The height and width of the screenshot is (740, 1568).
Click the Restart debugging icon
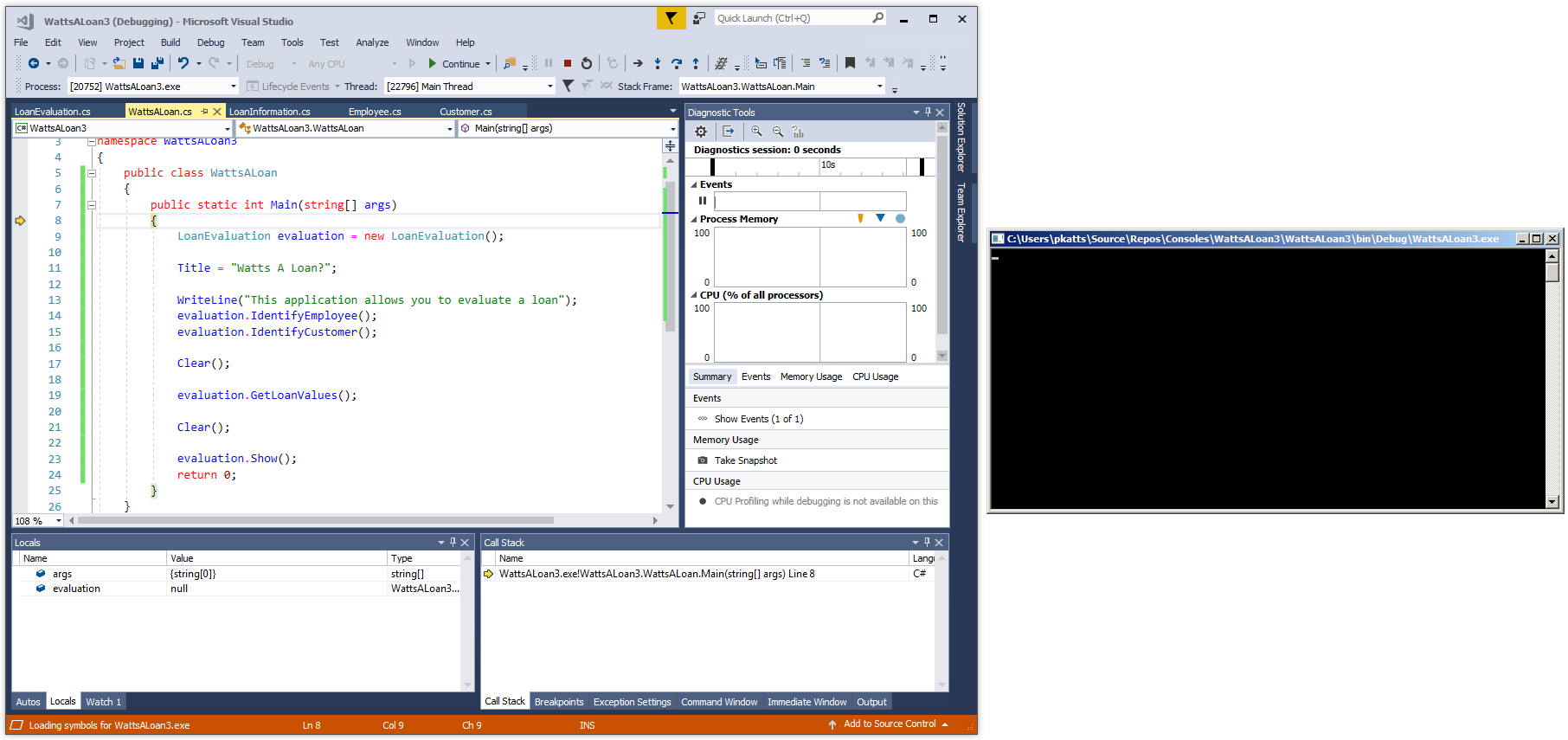point(587,63)
